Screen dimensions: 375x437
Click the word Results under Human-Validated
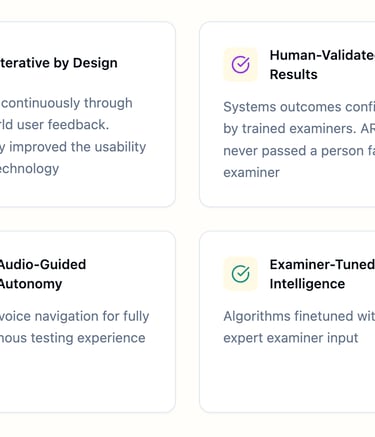point(293,74)
